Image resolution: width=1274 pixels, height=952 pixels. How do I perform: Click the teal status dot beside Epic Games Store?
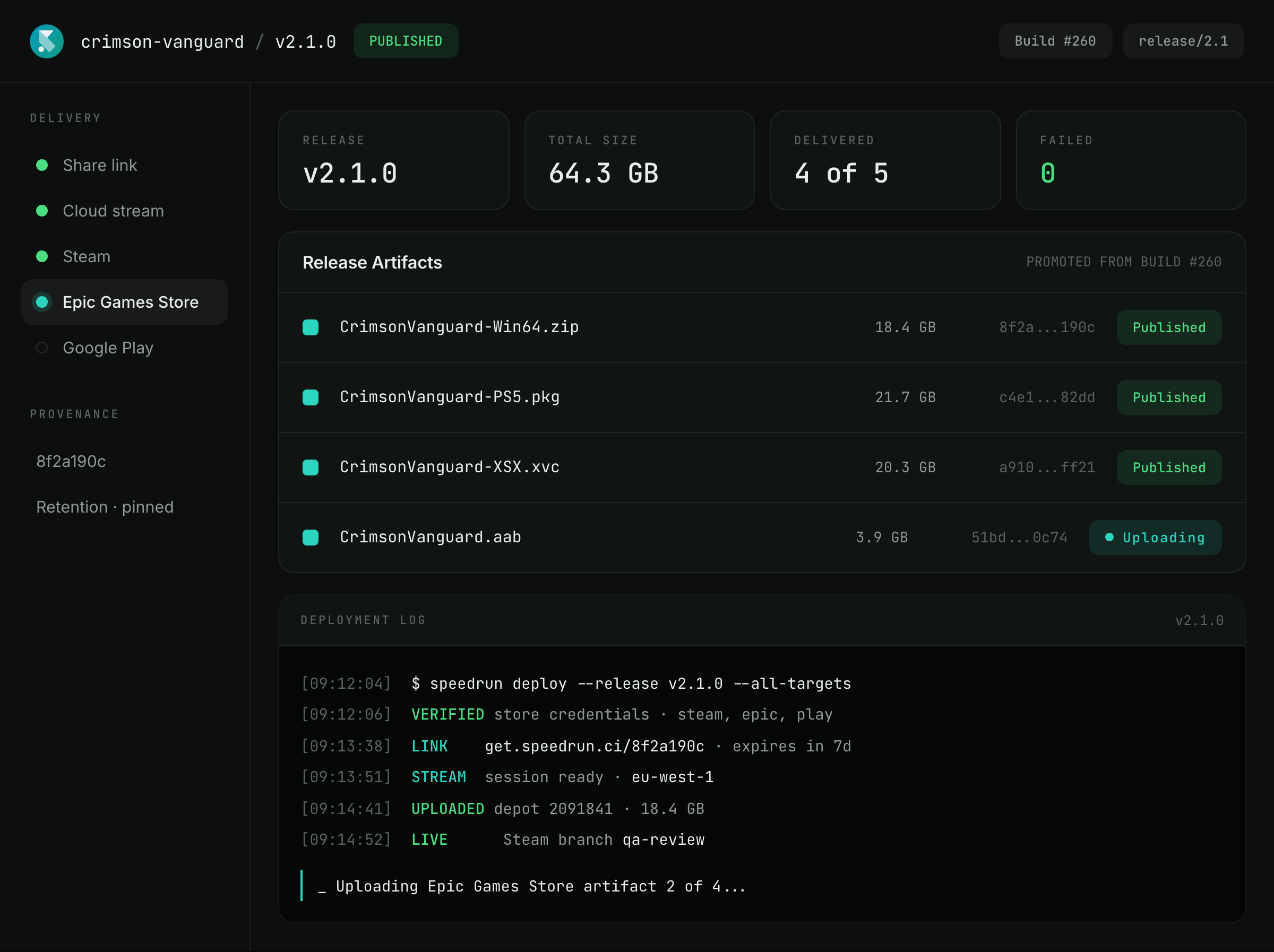[x=42, y=302]
